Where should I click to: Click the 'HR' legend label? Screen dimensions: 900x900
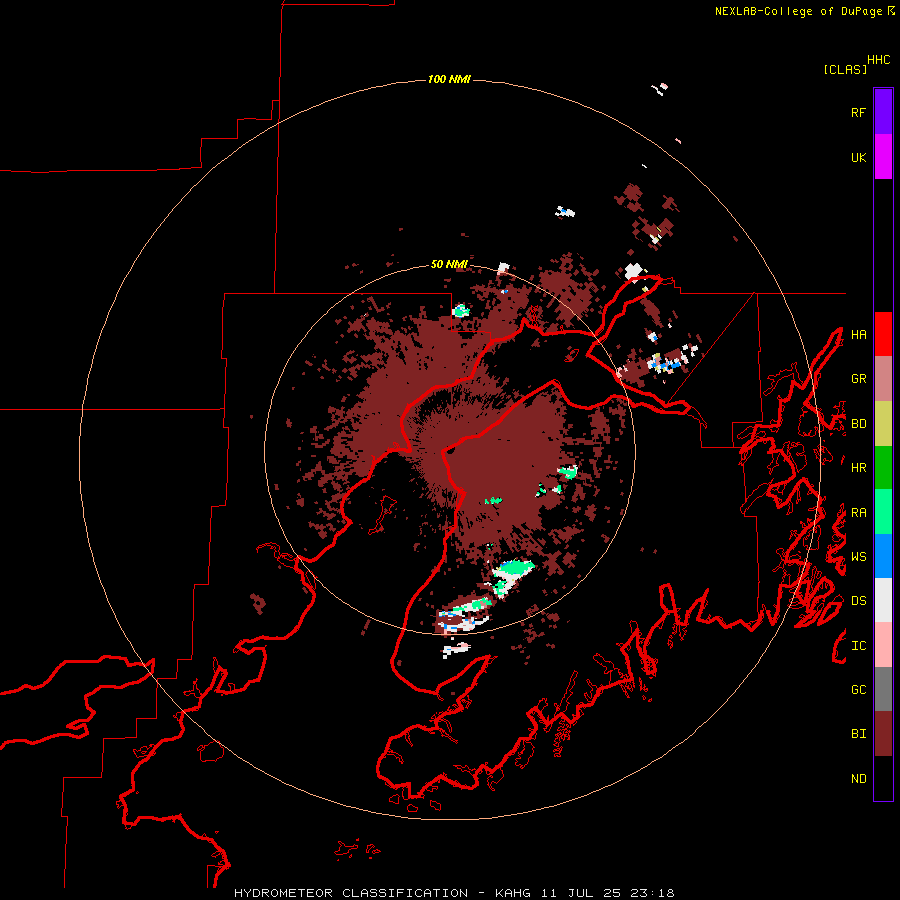(858, 468)
